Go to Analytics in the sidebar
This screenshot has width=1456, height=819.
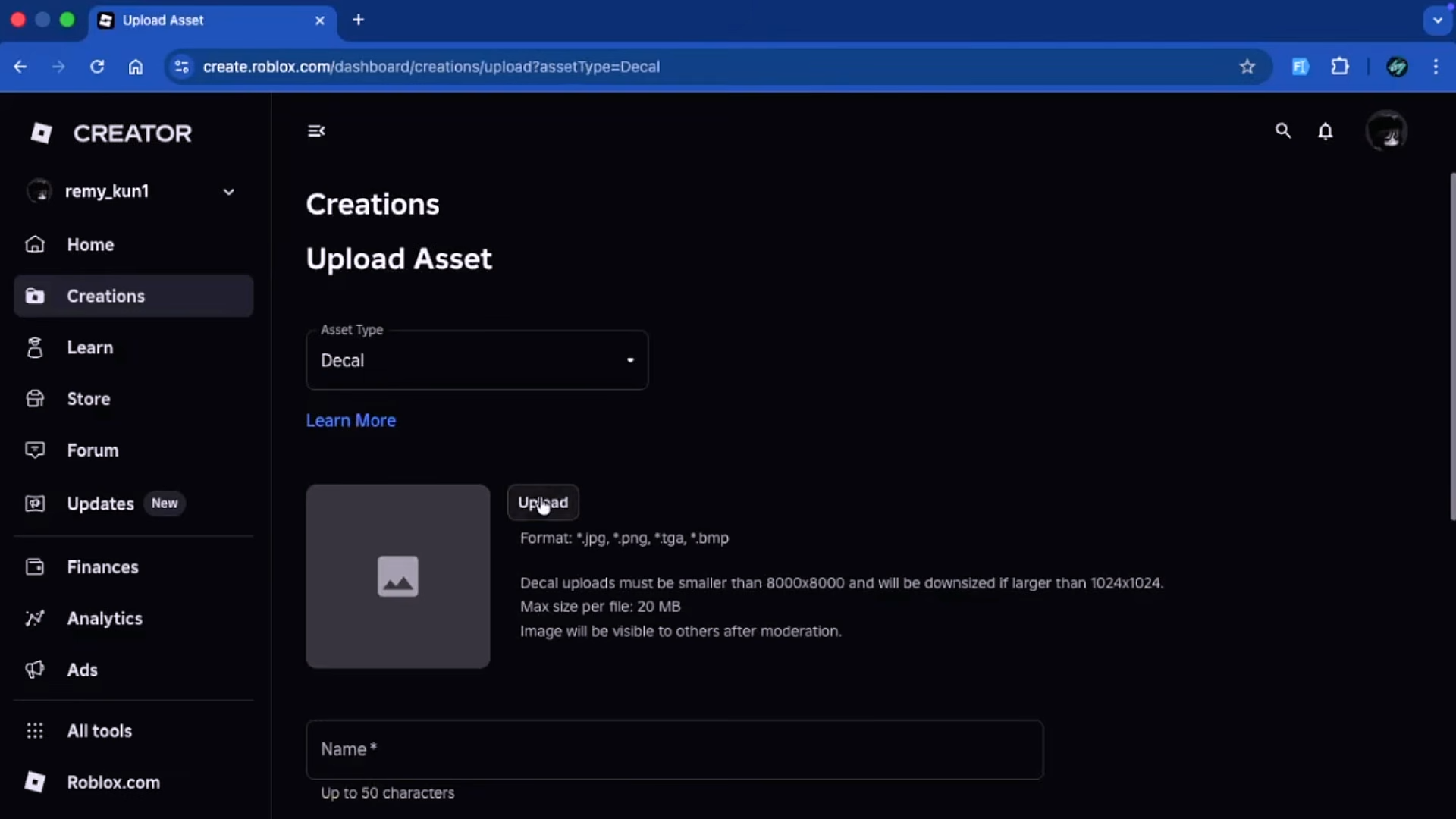(104, 619)
